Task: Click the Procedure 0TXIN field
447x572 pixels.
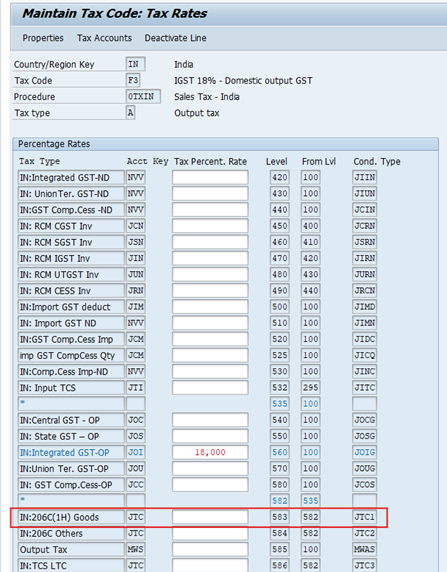Action: pyautogui.click(x=143, y=97)
